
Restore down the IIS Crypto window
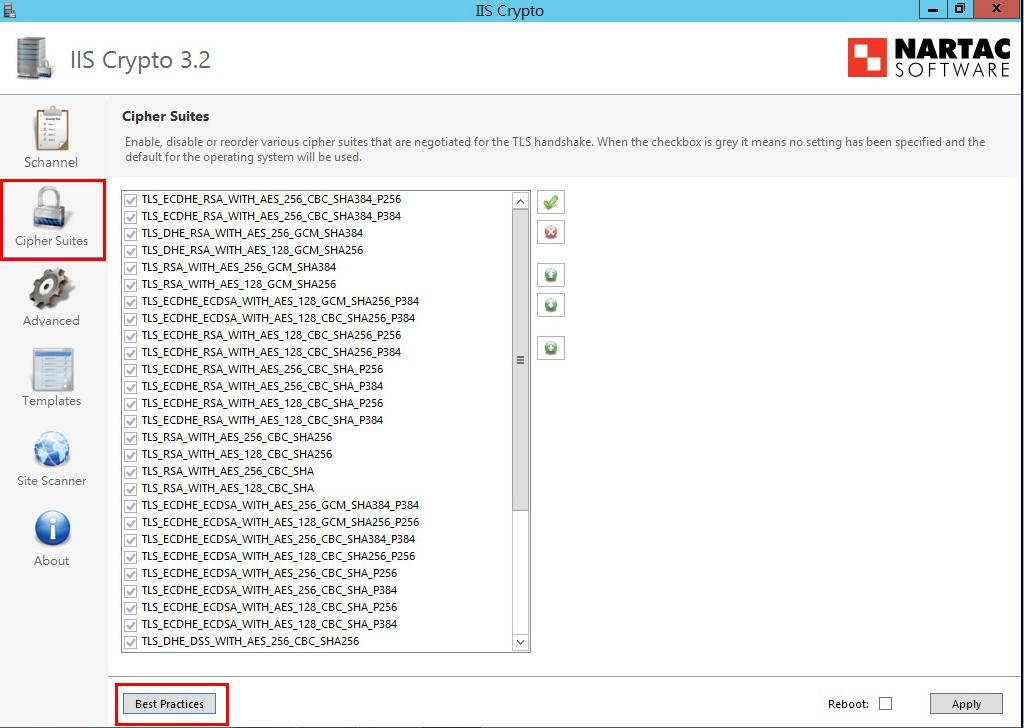[x=959, y=9]
